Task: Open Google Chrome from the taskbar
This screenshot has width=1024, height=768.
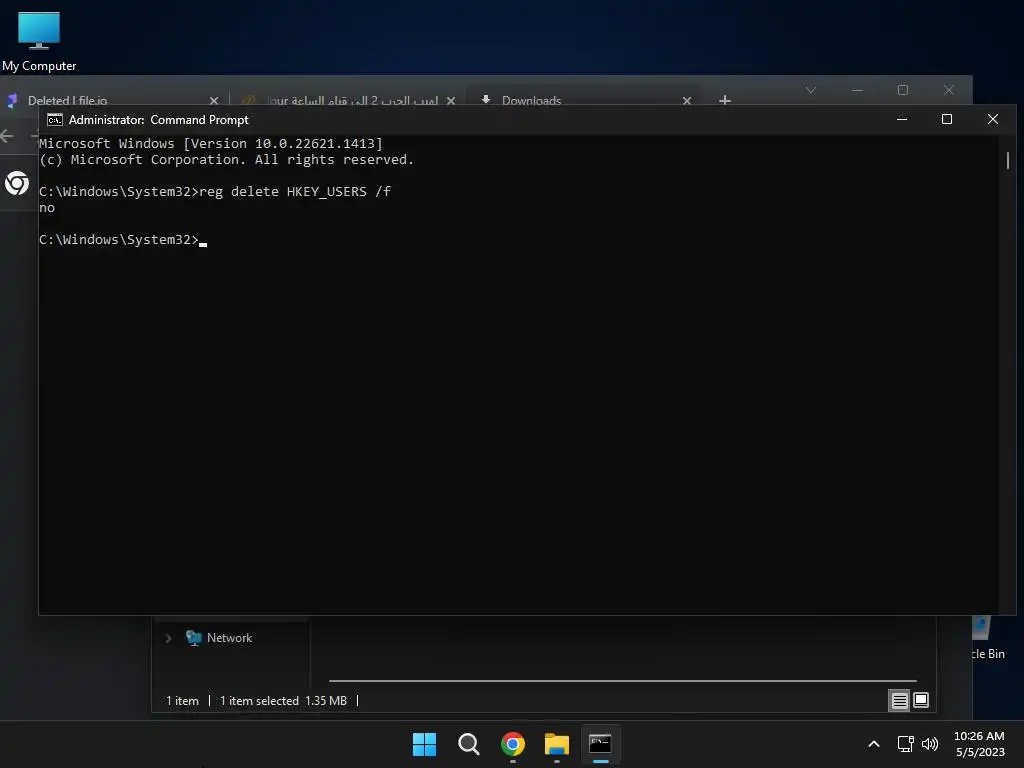Action: click(513, 744)
